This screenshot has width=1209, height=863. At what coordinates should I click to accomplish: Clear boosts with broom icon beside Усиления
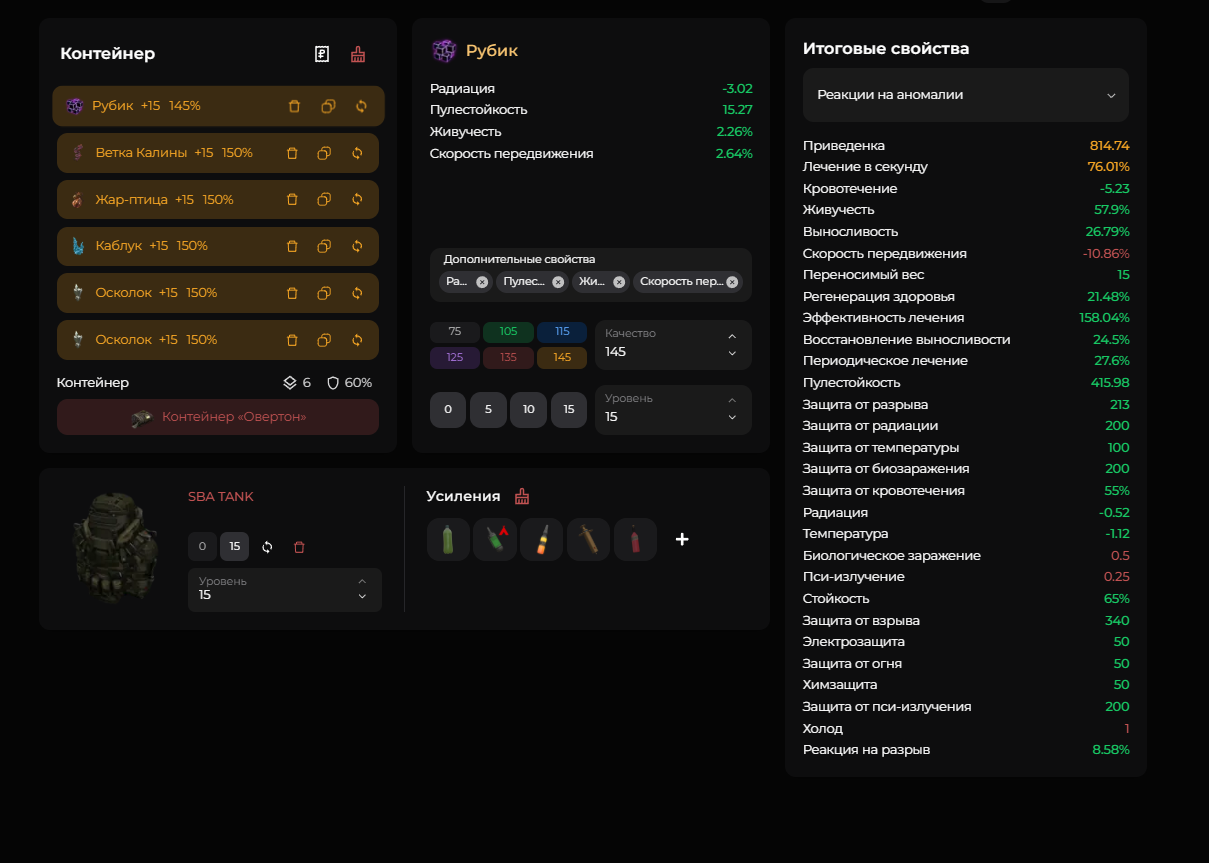coord(521,497)
